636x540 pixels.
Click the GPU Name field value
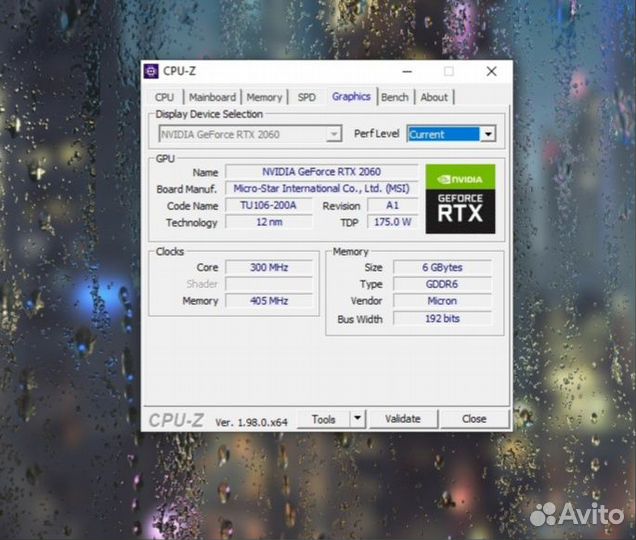(321, 172)
